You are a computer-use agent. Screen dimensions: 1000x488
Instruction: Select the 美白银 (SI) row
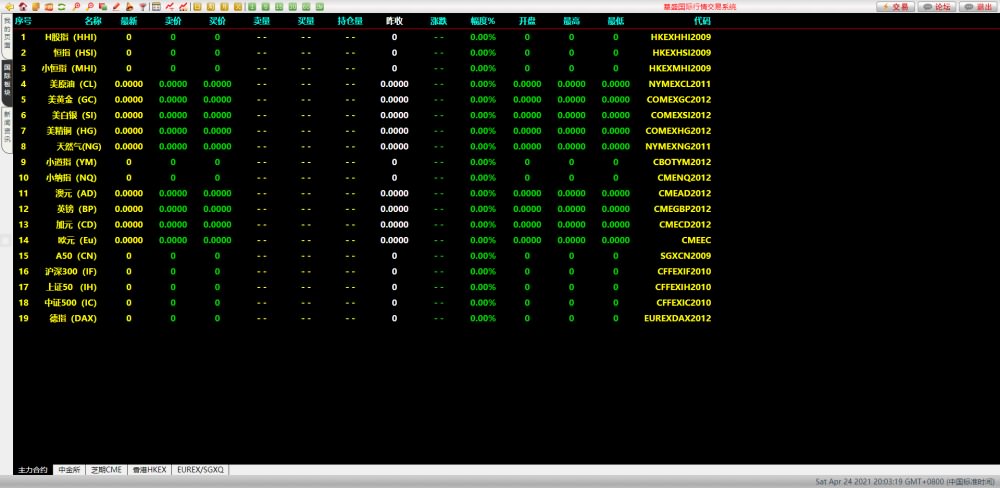(x=364, y=115)
